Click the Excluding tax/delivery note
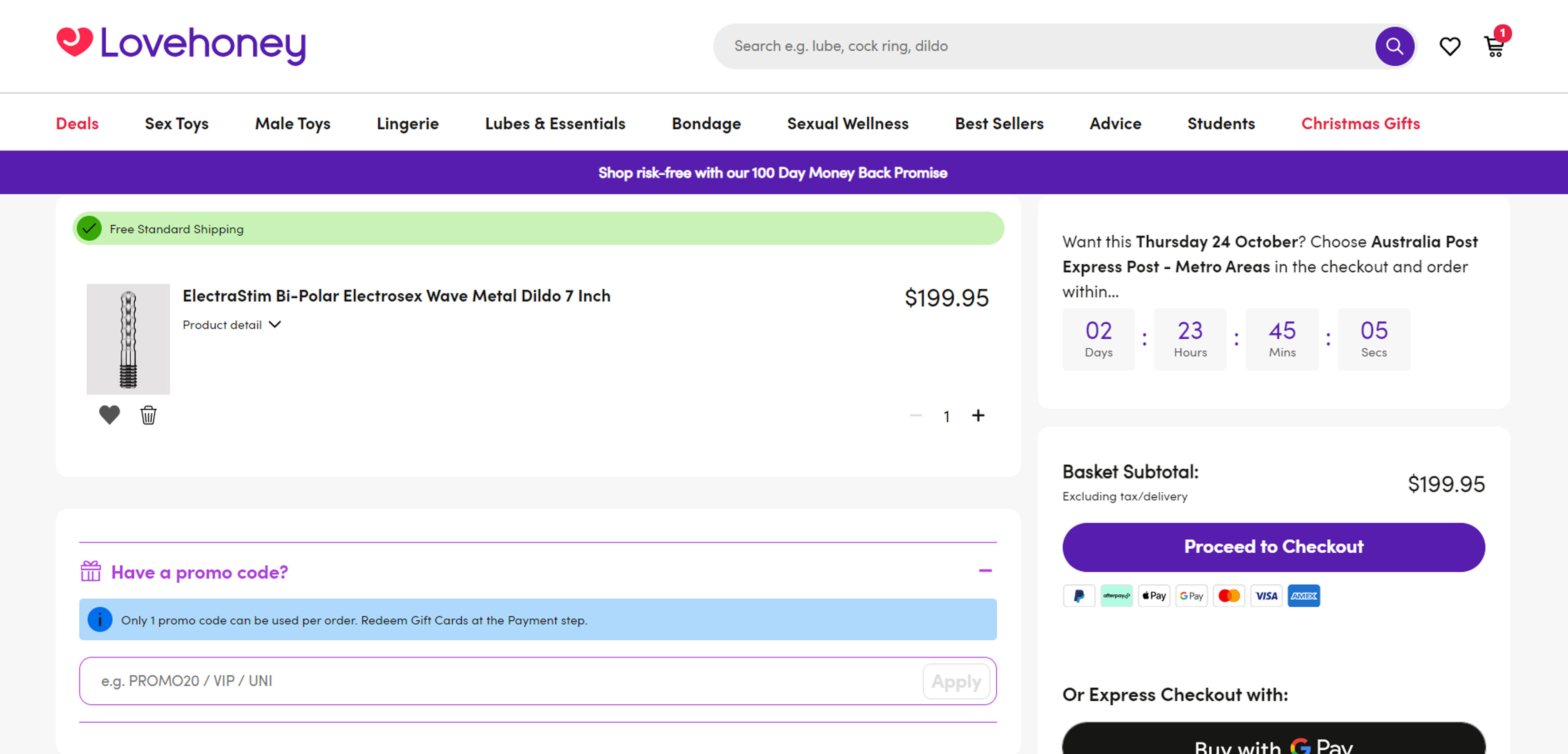The height and width of the screenshot is (754, 1568). 1125,496
